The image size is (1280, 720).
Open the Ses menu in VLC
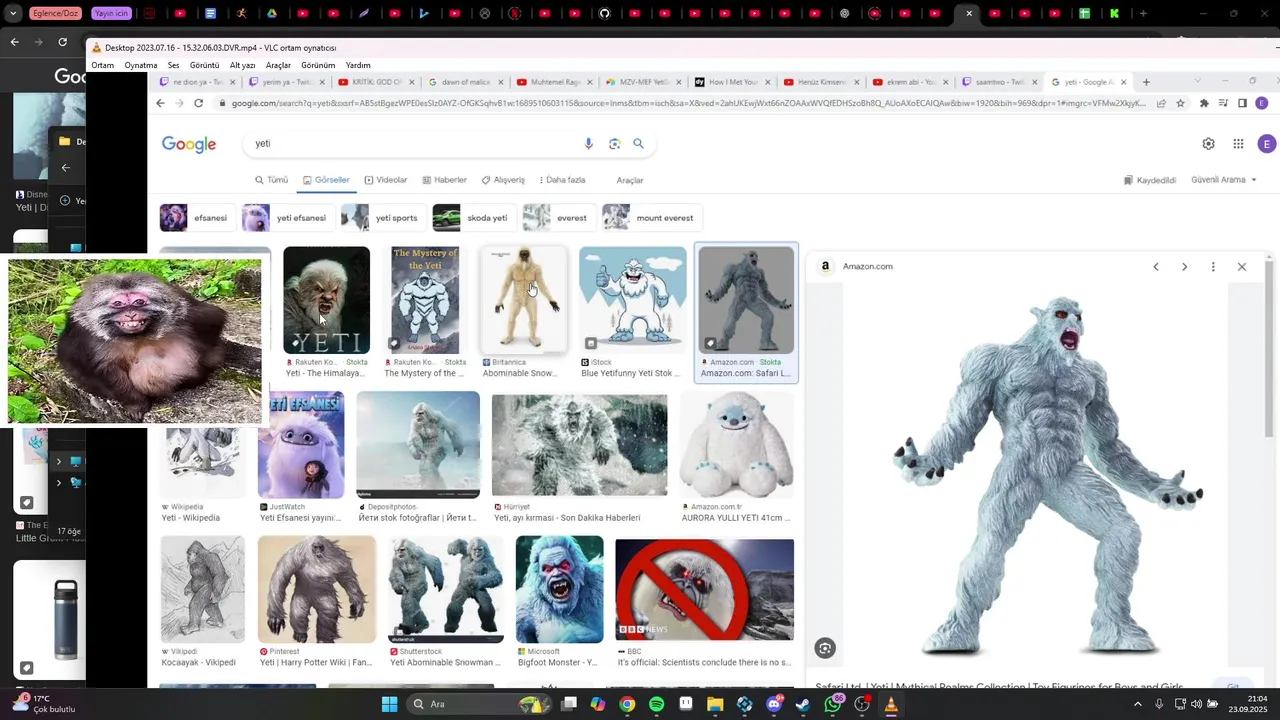173,65
